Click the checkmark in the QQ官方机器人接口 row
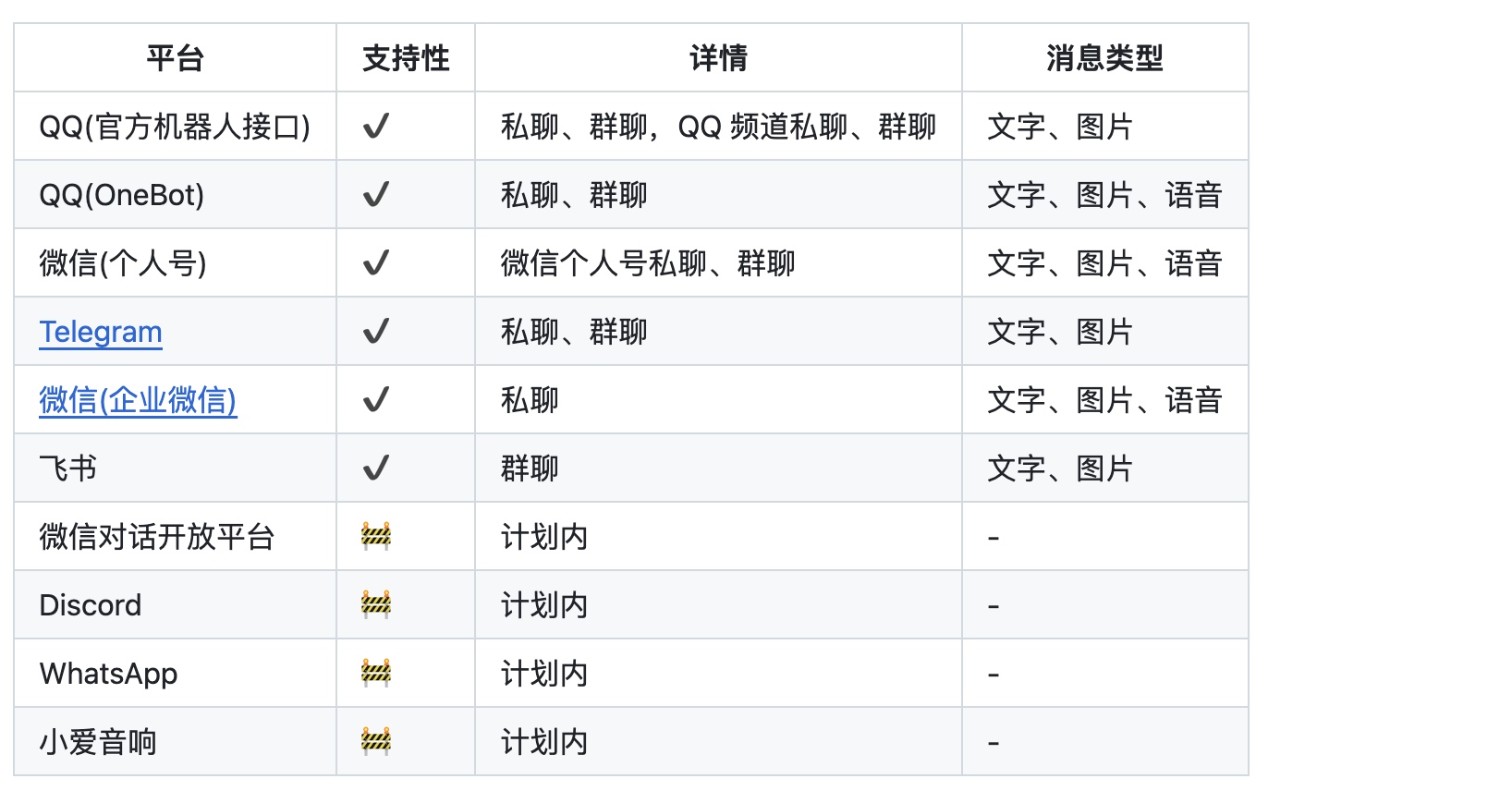The height and width of the screenshot is (791, 1512). [x=376, y=127]
